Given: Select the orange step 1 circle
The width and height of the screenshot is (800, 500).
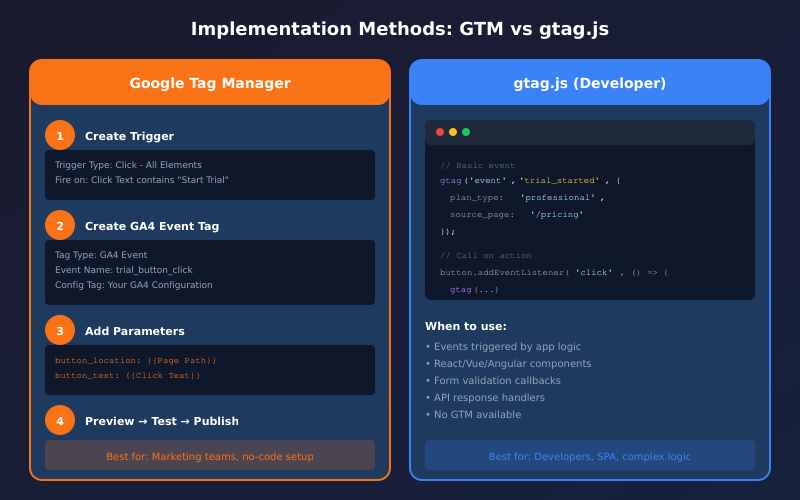Looking at the screenshot, I should click(x=60, y=135).
